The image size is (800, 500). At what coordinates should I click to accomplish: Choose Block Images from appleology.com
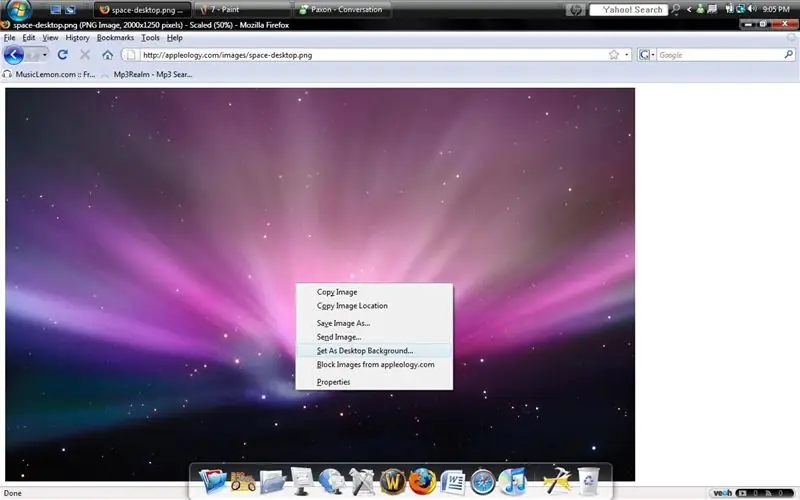click(x=374, y=364)
